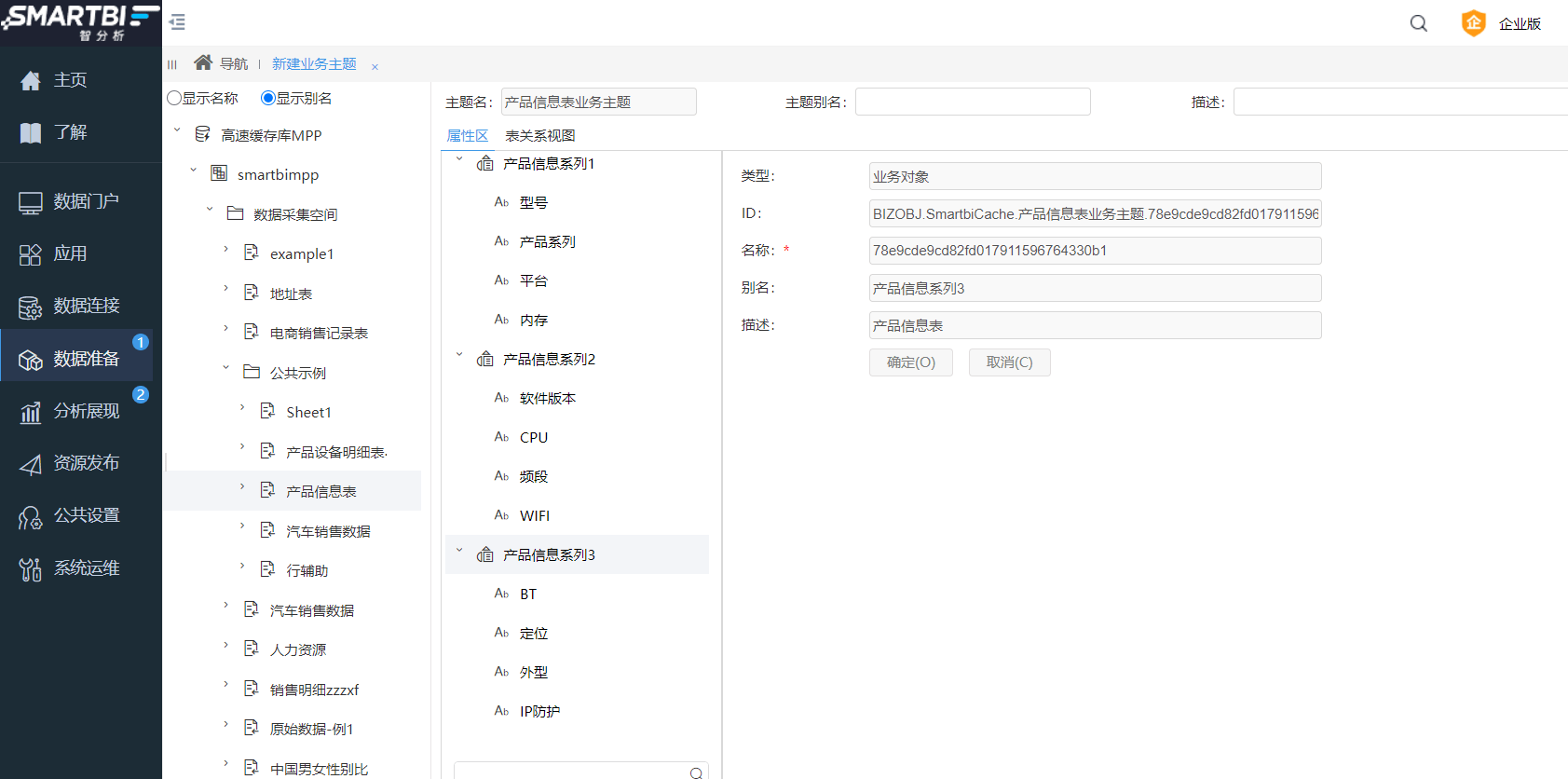Click the 确定(O) button
This screenshot has height=779, width=1568.
coord(911,362)
